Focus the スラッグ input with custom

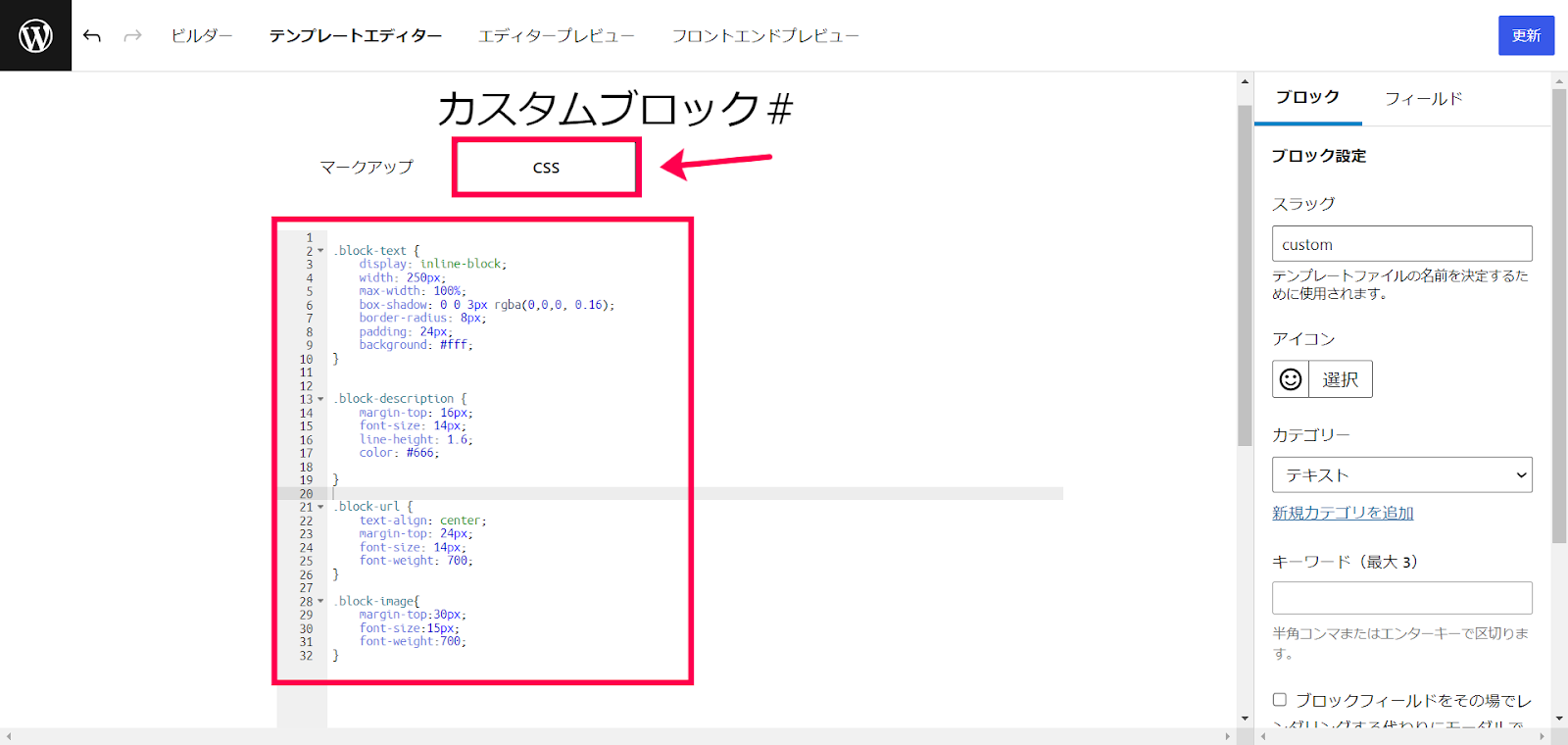point(1401,244)
